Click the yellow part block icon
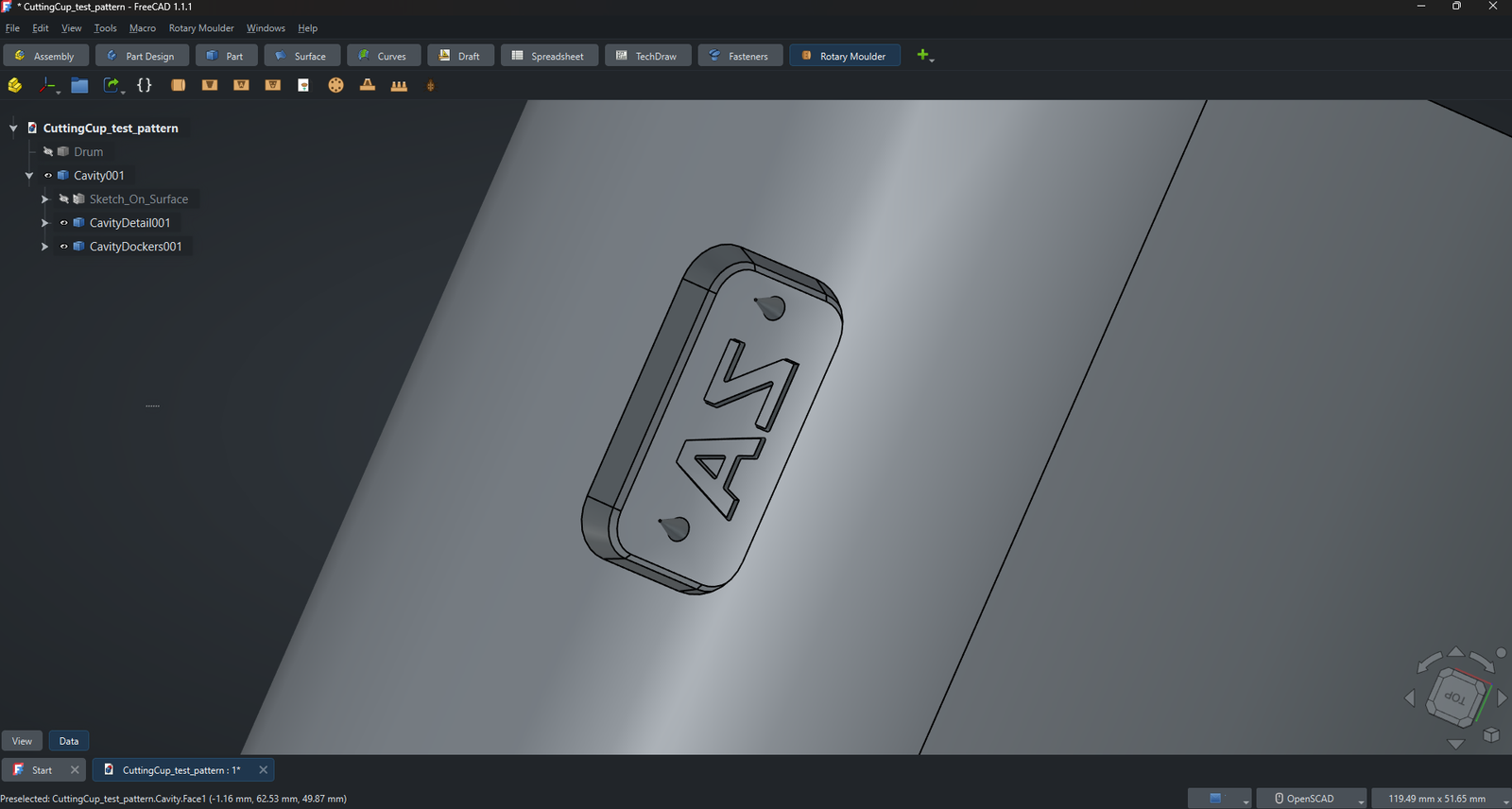This screenshot has height=809, width=1512. coord(15,85)
